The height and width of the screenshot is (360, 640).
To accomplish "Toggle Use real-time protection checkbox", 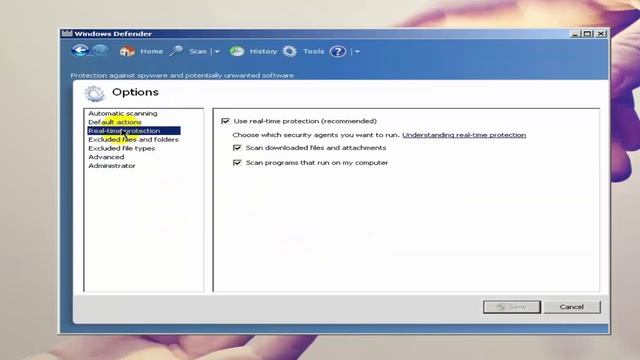I will (x=225, y=121).
